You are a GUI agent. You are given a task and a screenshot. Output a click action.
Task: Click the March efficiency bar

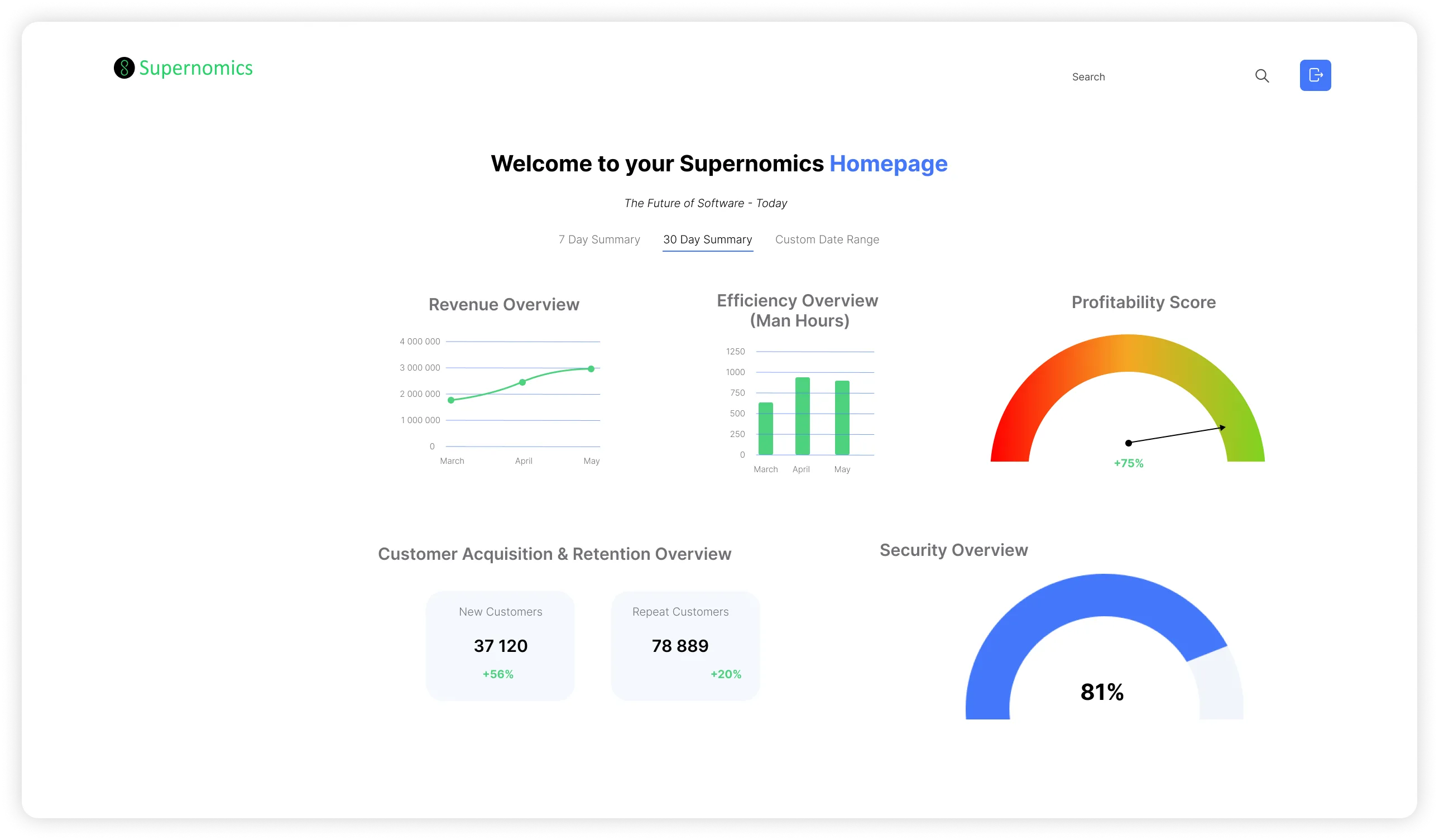(766, 429)
